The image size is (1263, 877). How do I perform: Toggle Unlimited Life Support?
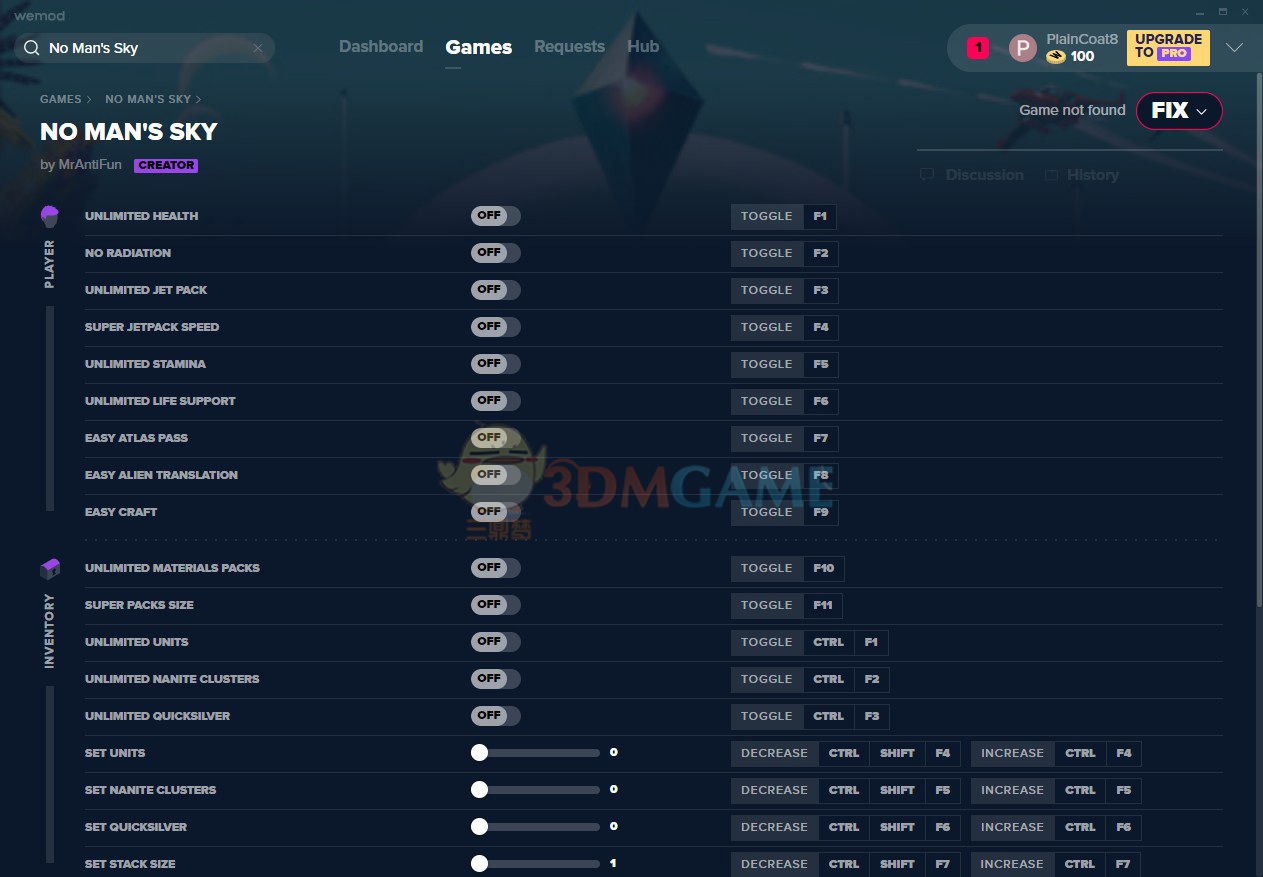point(496,401)
